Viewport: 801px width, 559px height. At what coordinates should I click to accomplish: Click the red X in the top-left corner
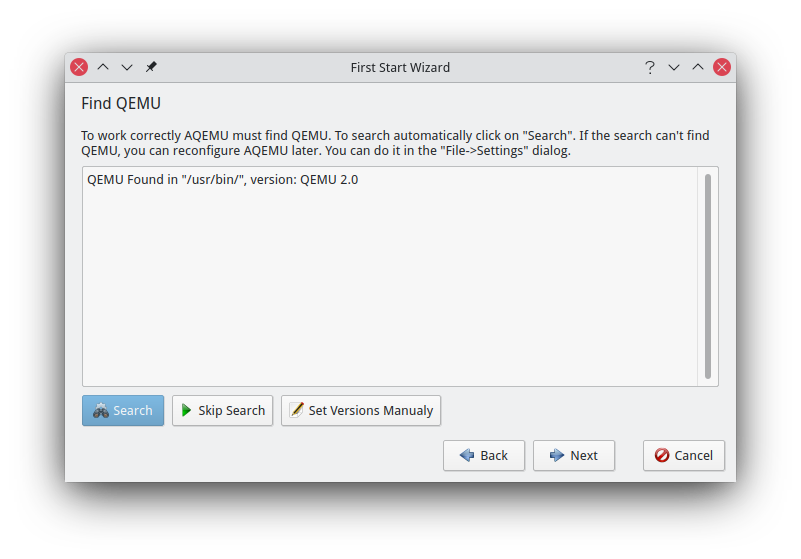click(x=79, y=67)
